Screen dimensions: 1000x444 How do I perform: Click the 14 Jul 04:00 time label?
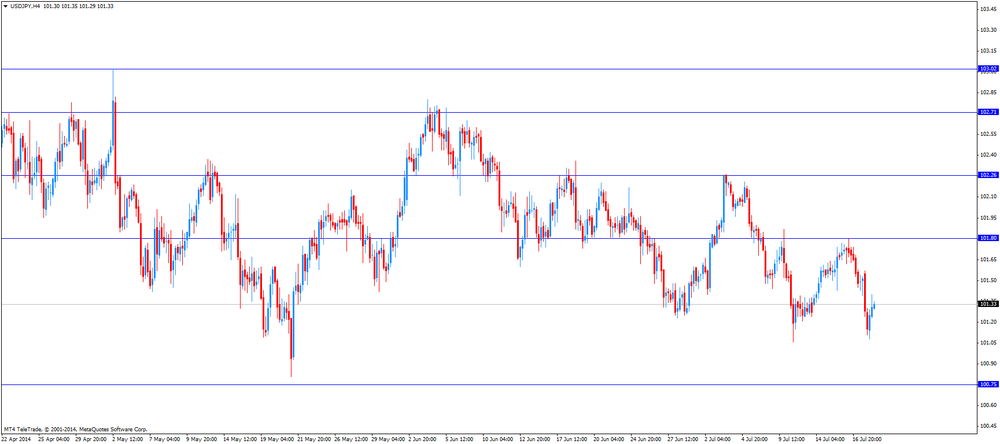click(832, 439)
